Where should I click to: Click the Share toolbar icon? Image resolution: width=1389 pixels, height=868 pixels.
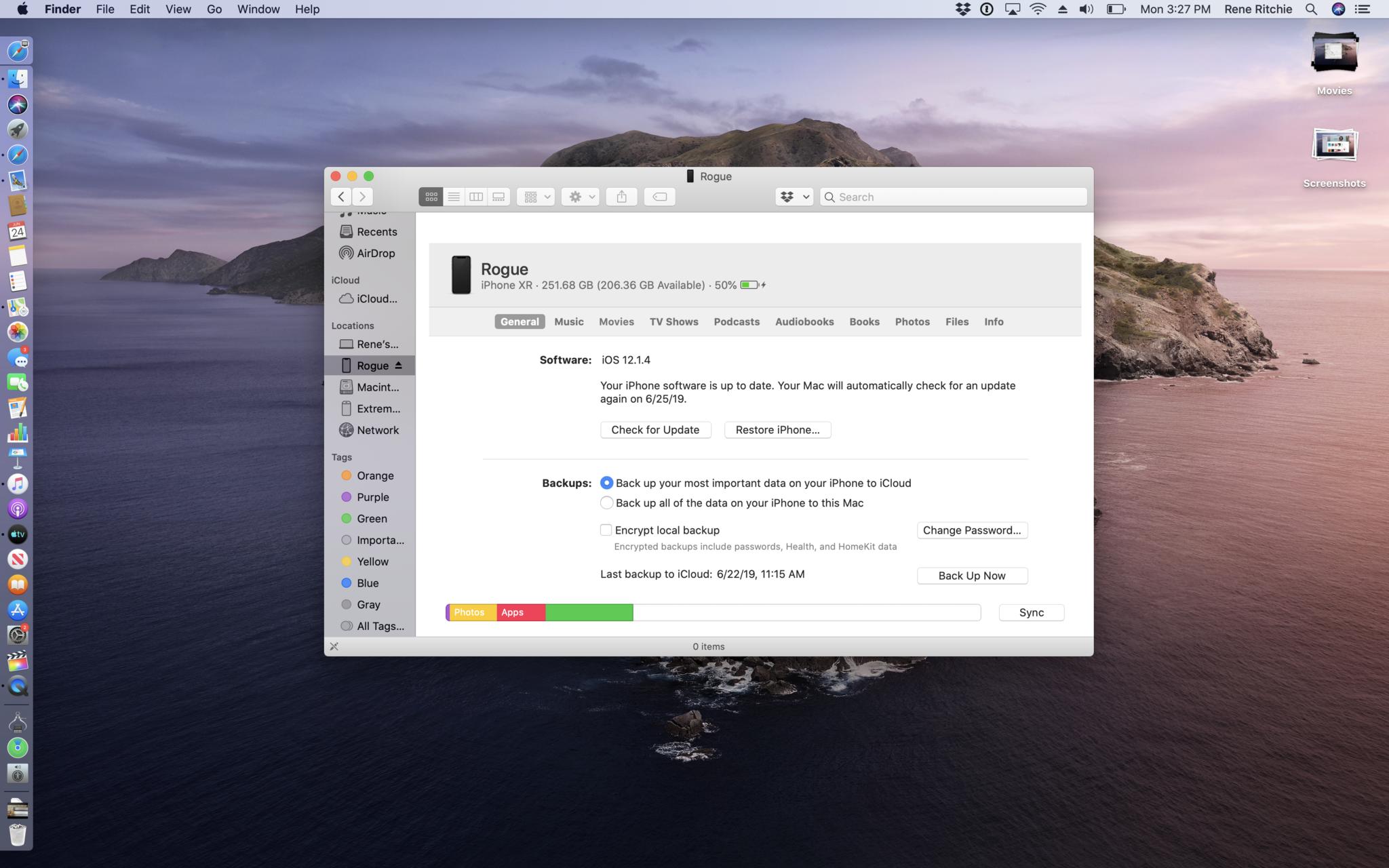[x=621, y=197]
